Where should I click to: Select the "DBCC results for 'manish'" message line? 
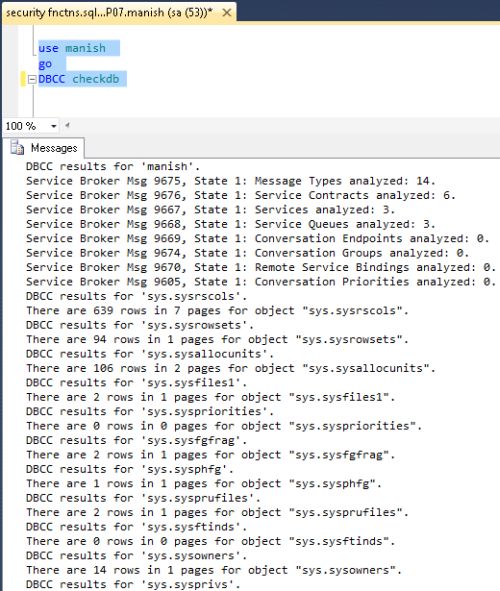click(113, 167)
